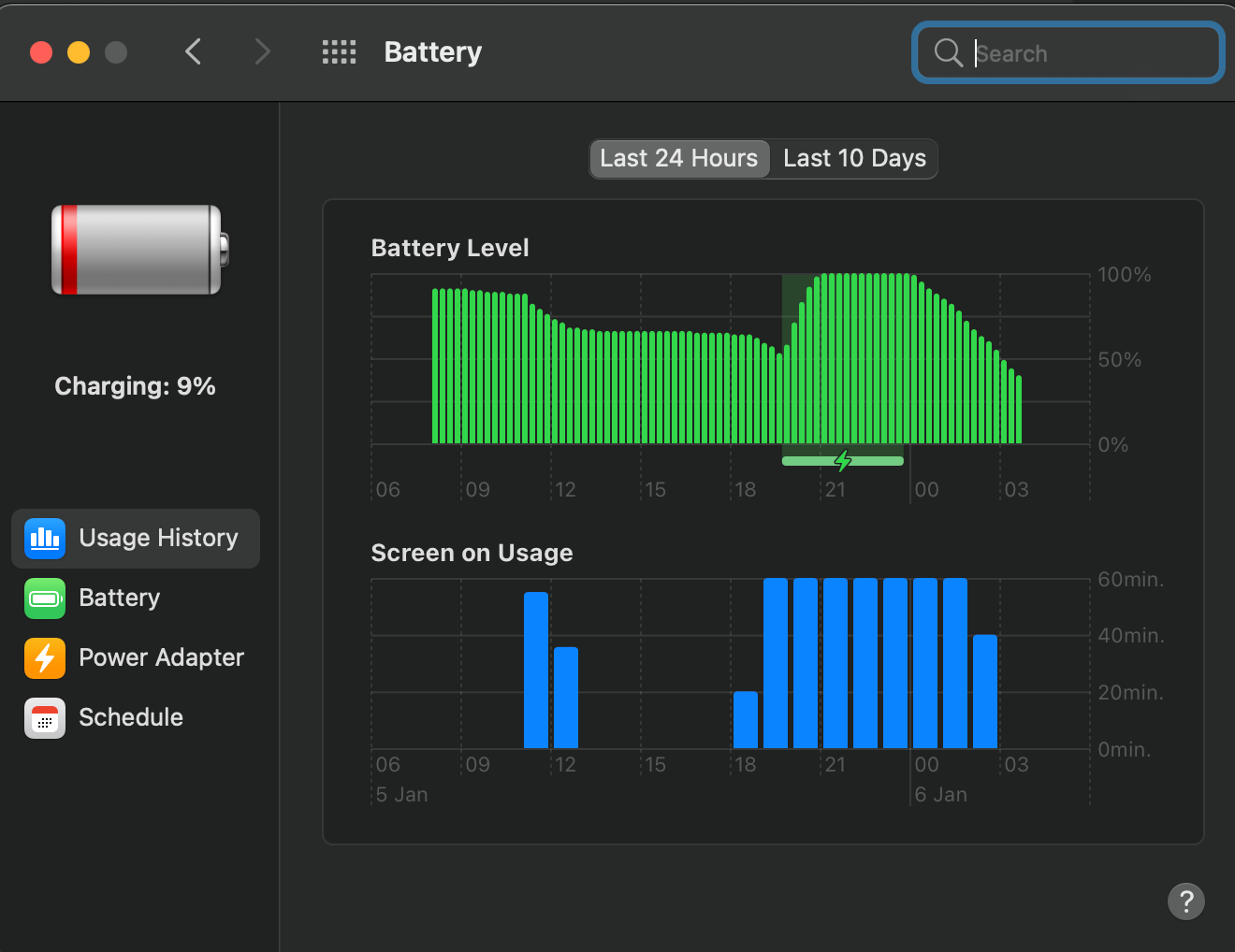Viewport: 1235px width, 952px height.
Task: Open Schedule settings in sidebar
Action: [136, 718]
